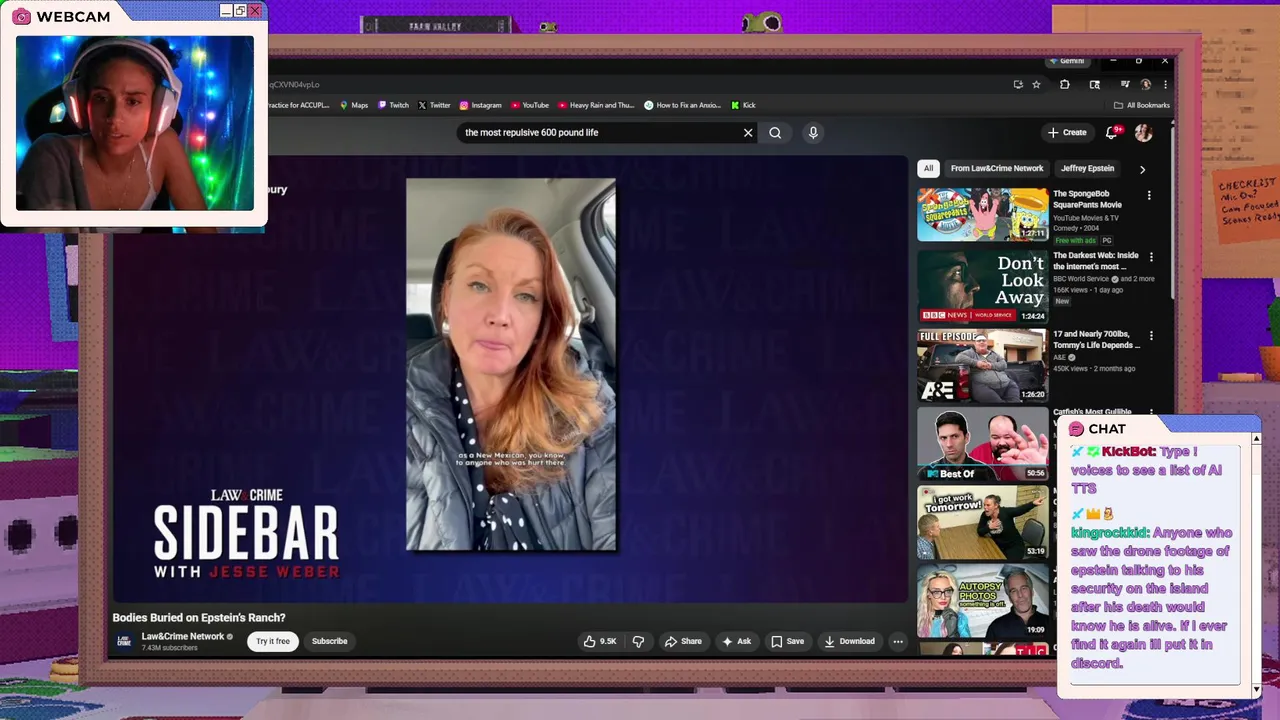This screenshot has height=720, width=1280.
Task: Show more filter chips with right arrow
Action: [1142, 169]
